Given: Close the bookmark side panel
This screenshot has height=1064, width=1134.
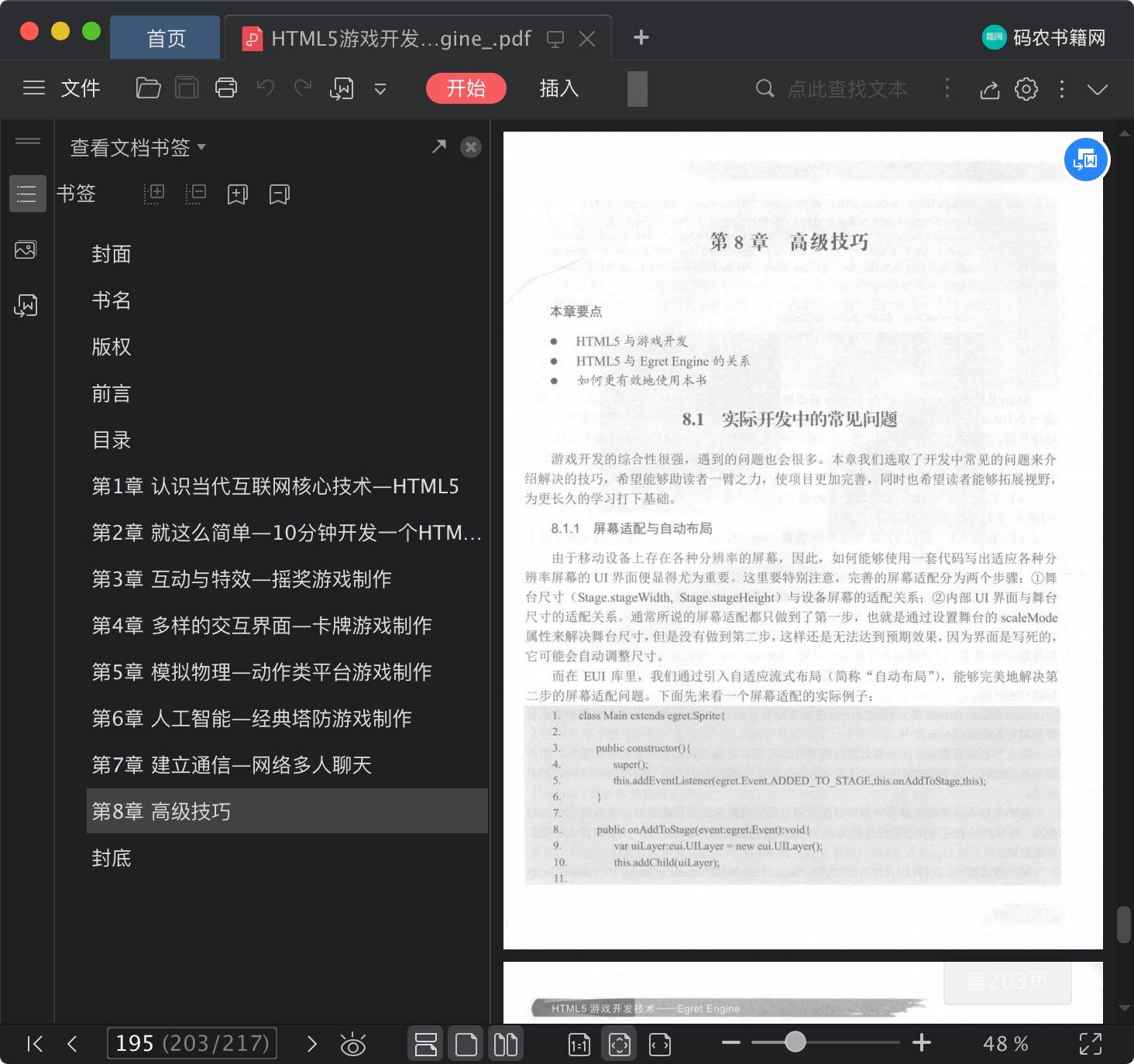Looking at the screenshot, I should click(471, 147).
